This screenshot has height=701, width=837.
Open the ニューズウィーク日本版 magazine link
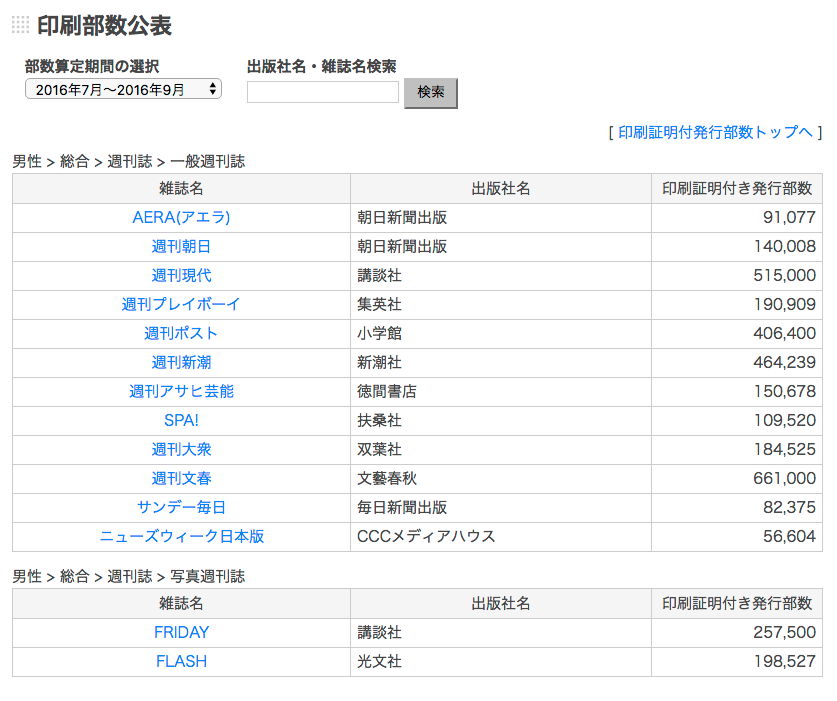point(181,536)
